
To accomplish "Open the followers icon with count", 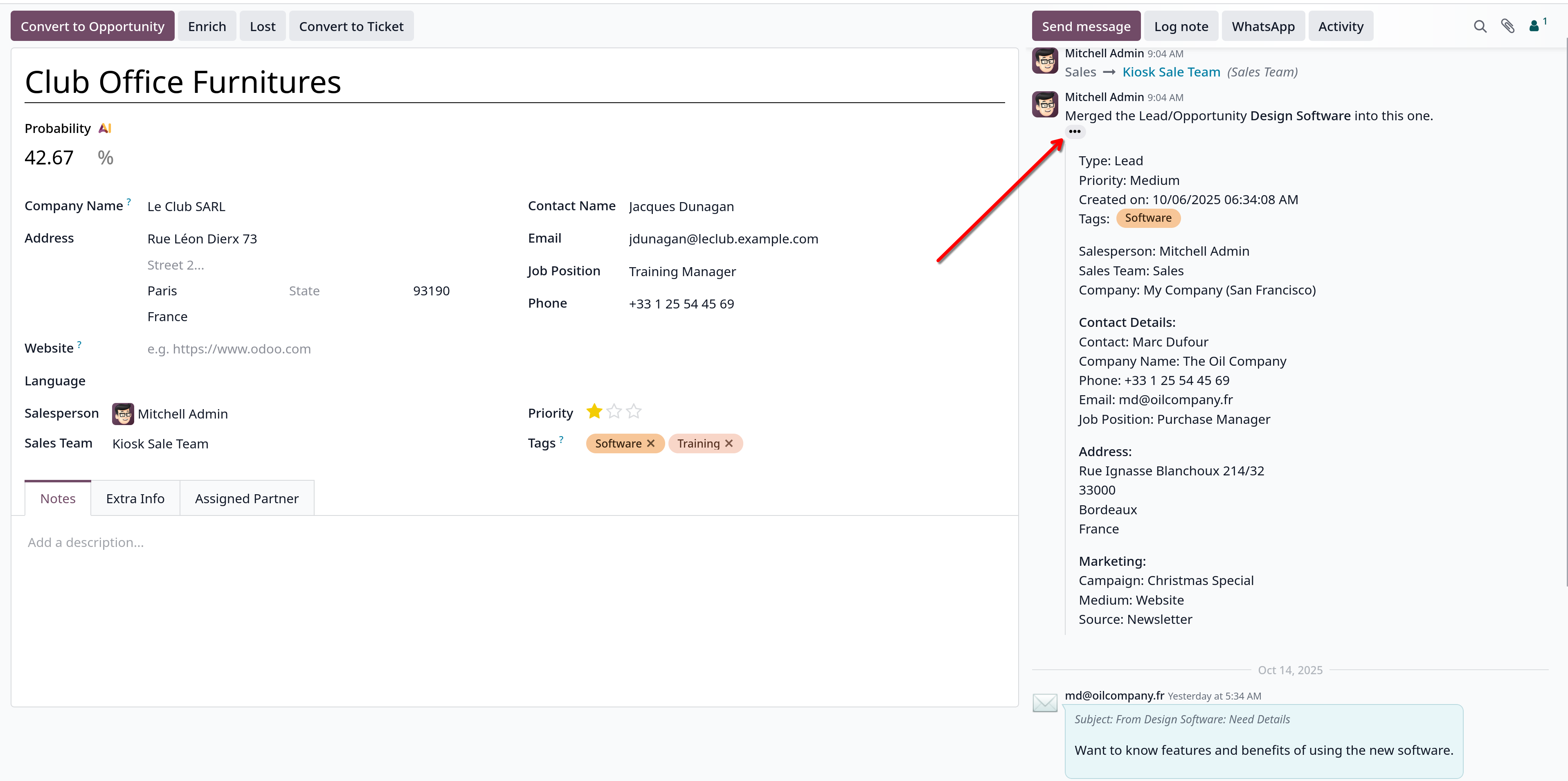I will point(1538,25).
